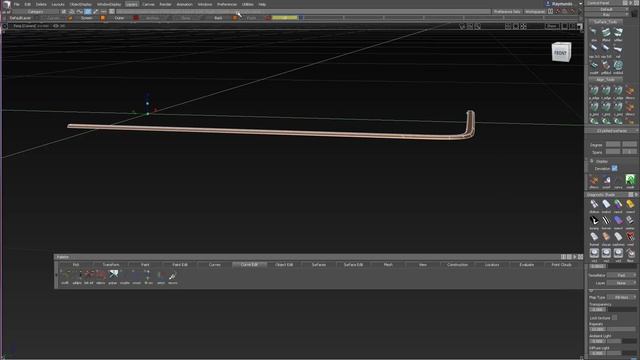Switch to the Evaluate palette tab
Screen dimensions: 640x360
[527, 264]
